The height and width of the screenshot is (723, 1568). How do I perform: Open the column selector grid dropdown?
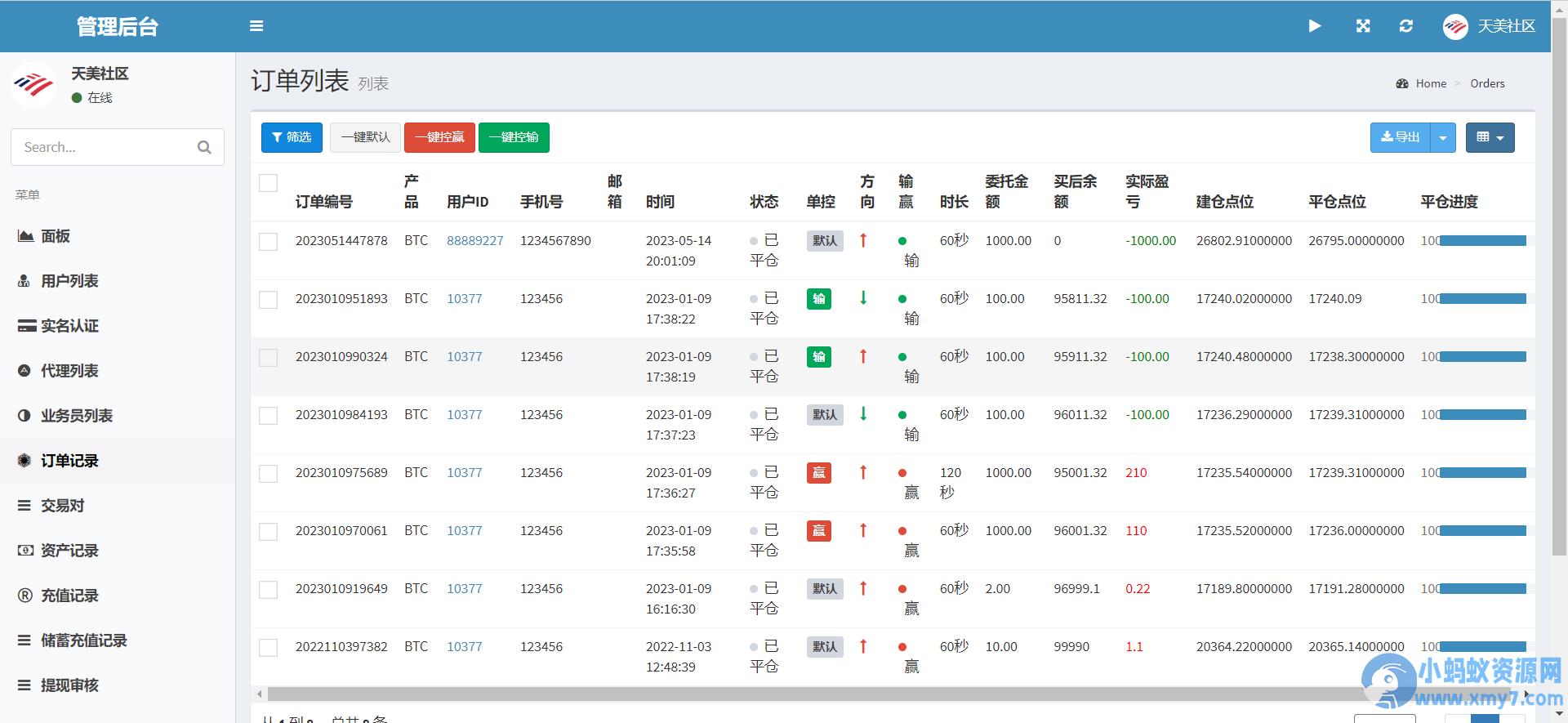(x=1490, y=137)
